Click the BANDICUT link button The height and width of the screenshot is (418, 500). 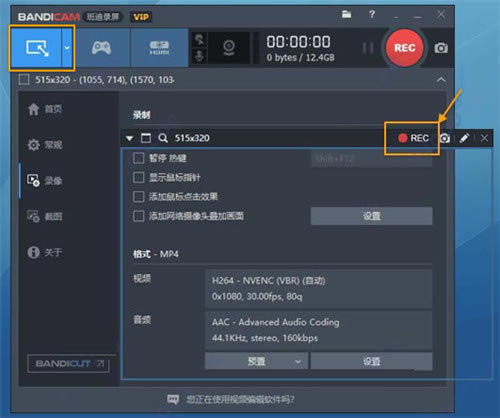point(68,363)
